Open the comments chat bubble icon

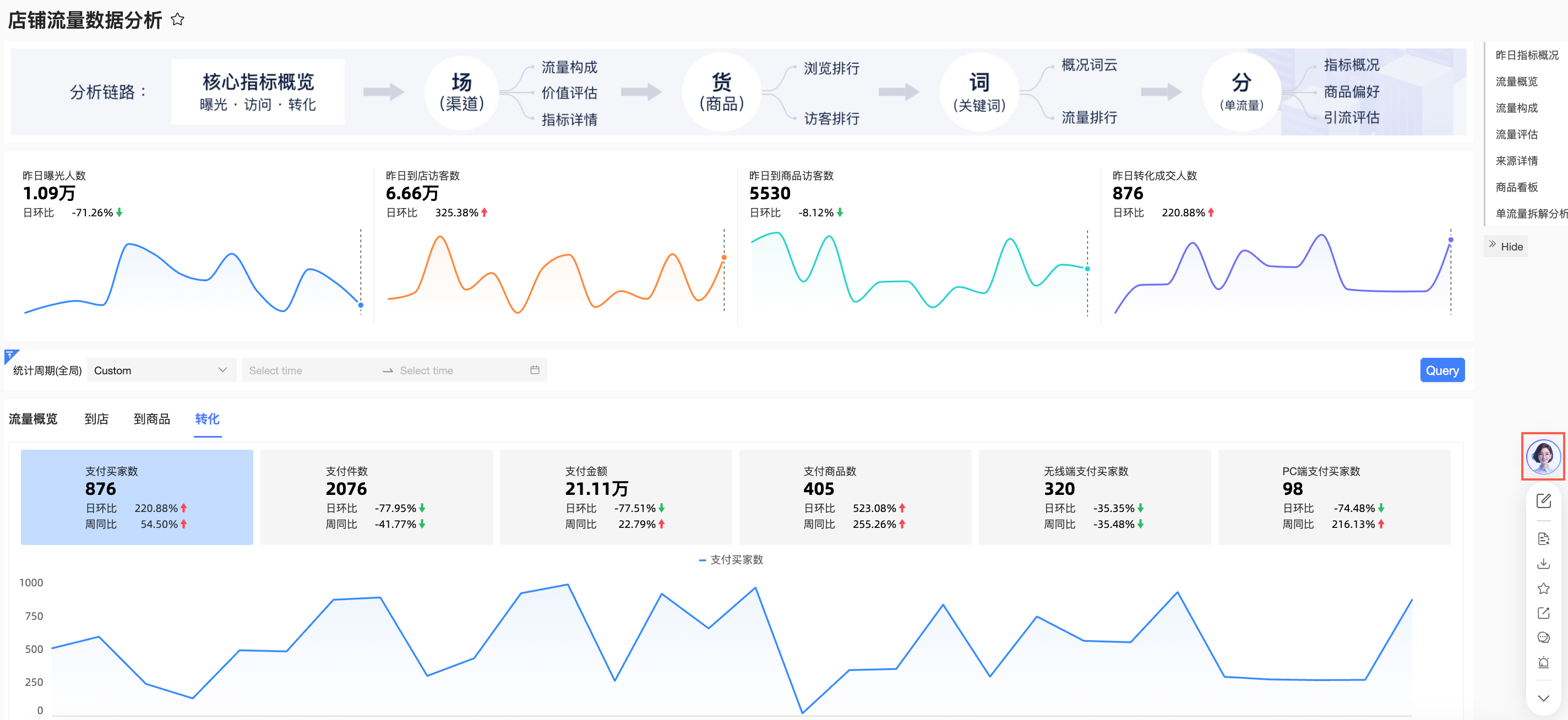click(1543, 637)
